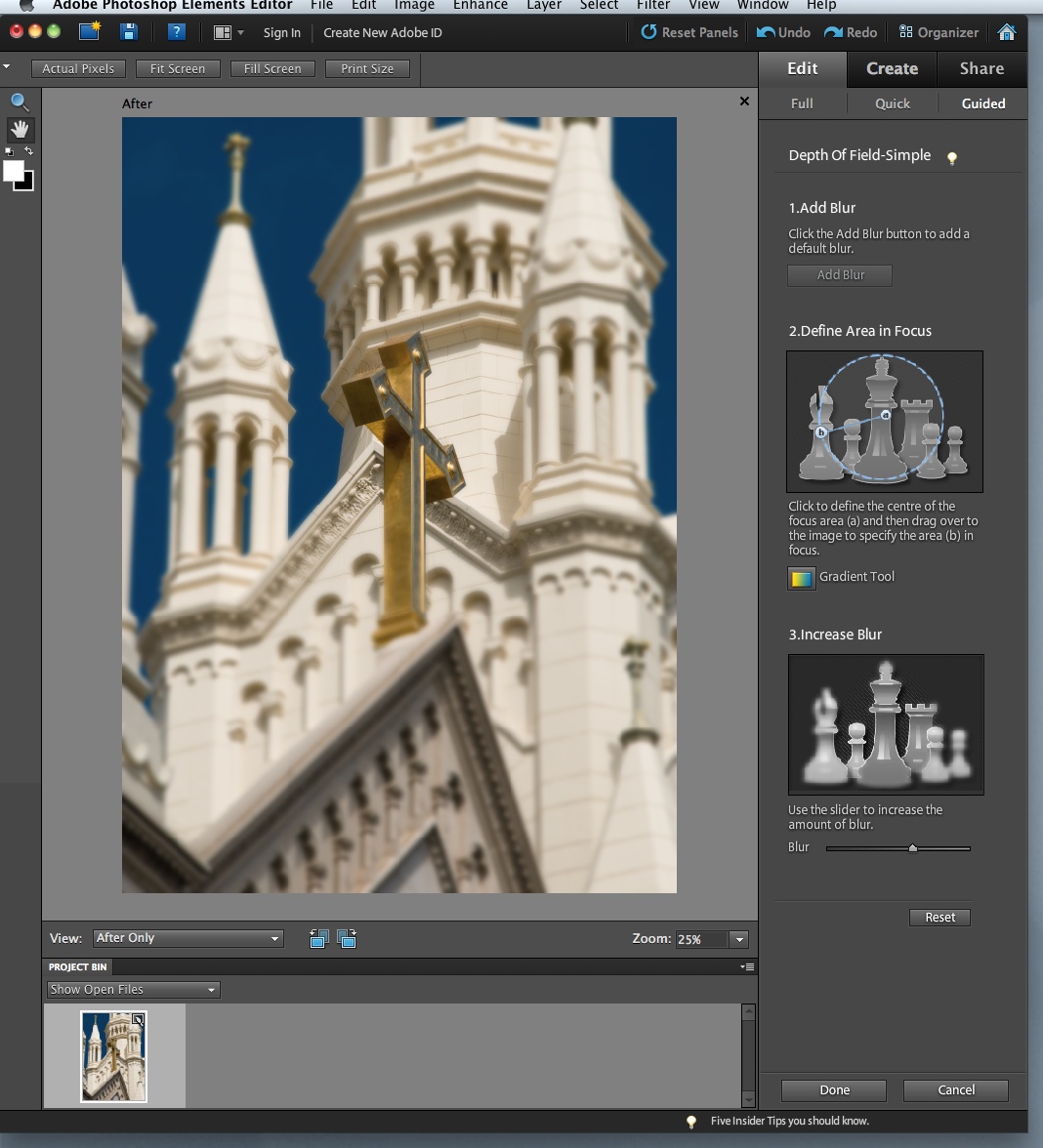Click the lightbulb tip icon beside Depth Of Field
This screenshot has height=1148, width=1043.
point(952,158)
